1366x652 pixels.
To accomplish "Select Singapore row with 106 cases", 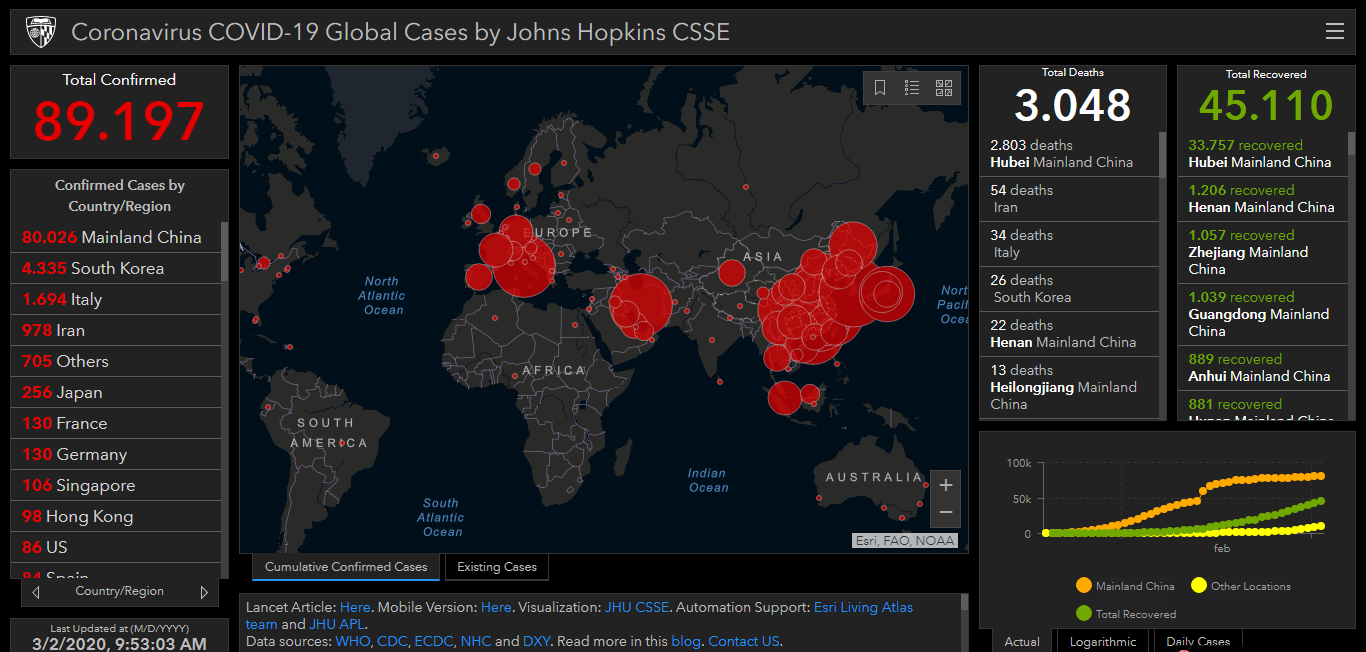I will (116, 485).
